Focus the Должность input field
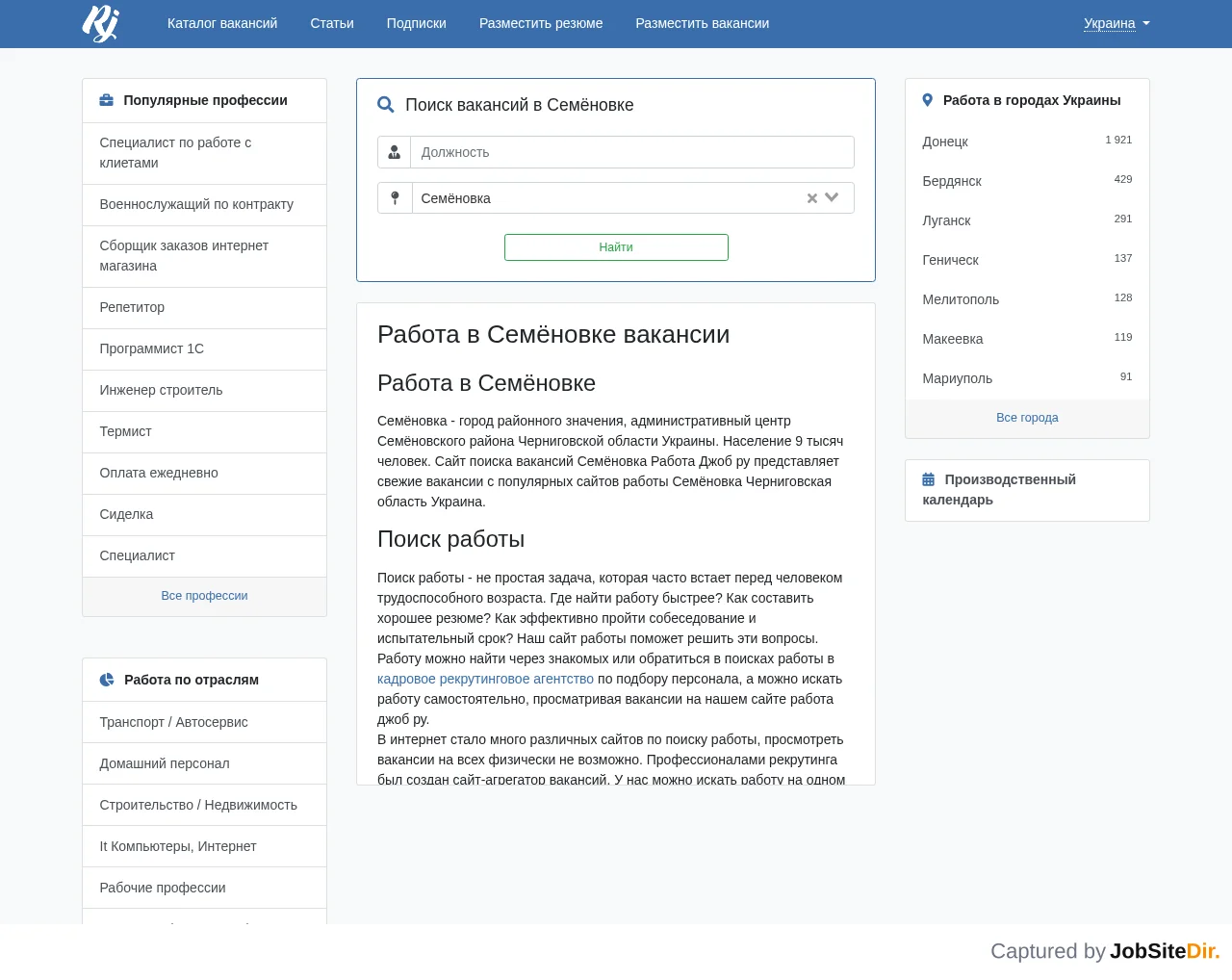 point(632,152)
